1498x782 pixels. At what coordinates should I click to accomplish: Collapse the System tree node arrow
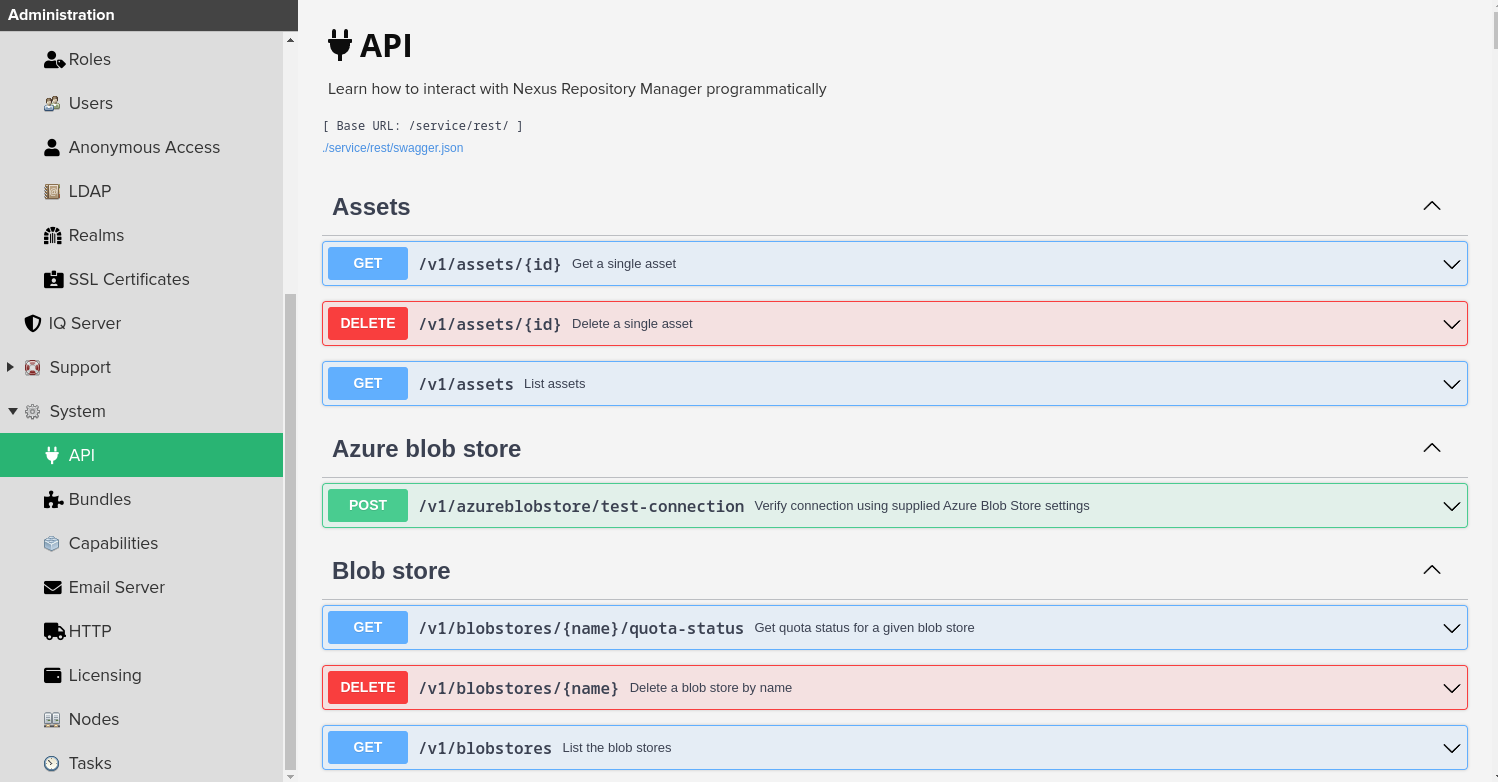[12, 412]
